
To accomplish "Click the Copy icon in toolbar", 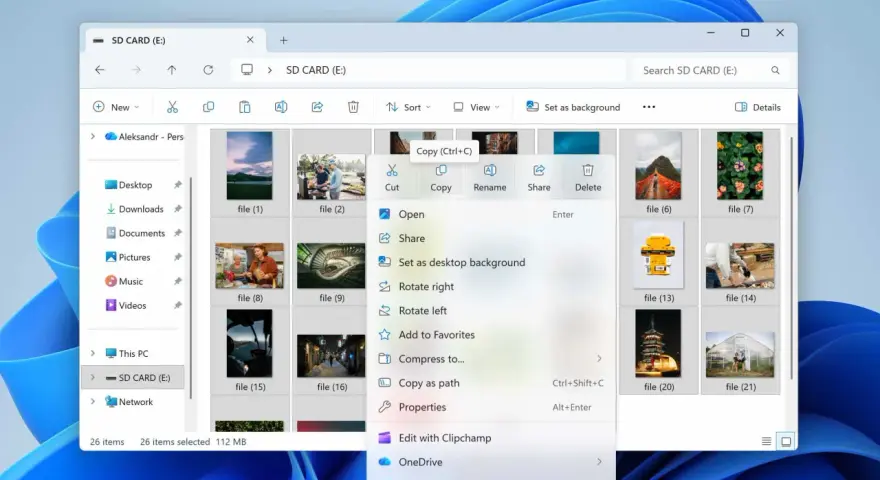I will pos(208,107).
